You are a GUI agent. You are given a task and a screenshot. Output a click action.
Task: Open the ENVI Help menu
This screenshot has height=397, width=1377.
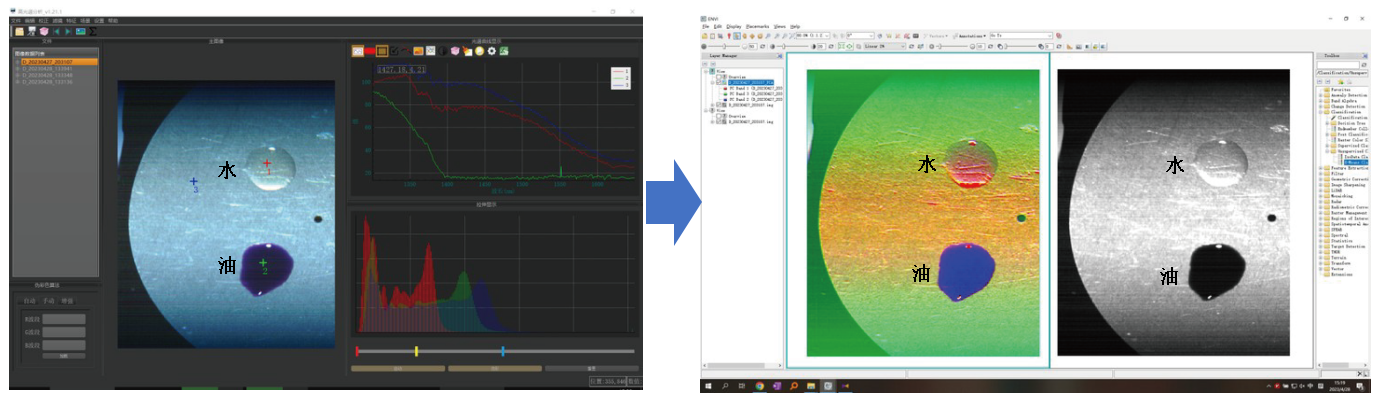click(x=795, y=26)
